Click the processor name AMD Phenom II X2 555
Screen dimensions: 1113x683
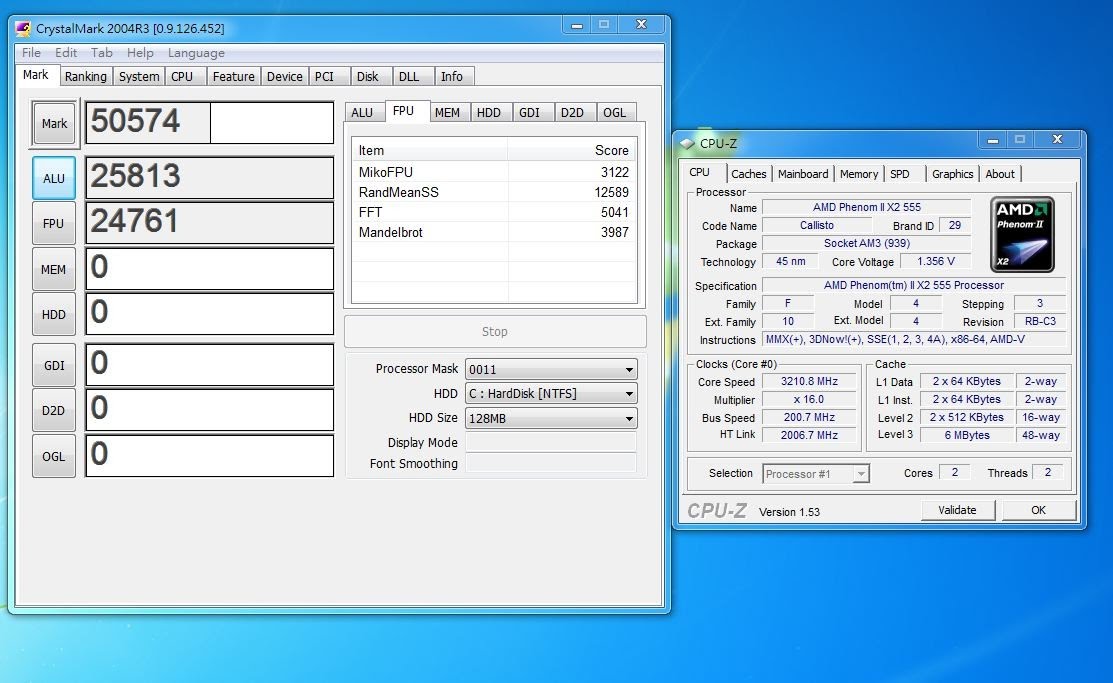867,207
